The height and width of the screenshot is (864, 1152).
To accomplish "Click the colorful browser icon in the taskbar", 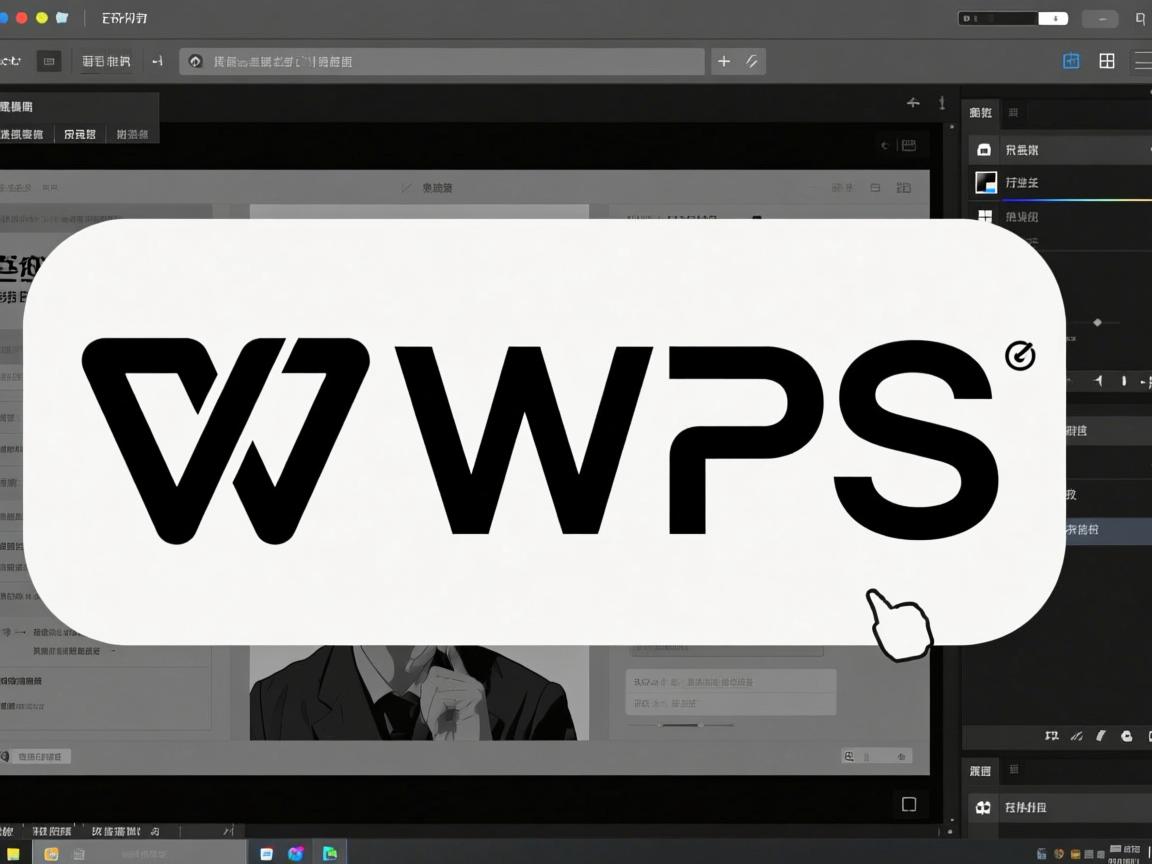I will (296, 853).
